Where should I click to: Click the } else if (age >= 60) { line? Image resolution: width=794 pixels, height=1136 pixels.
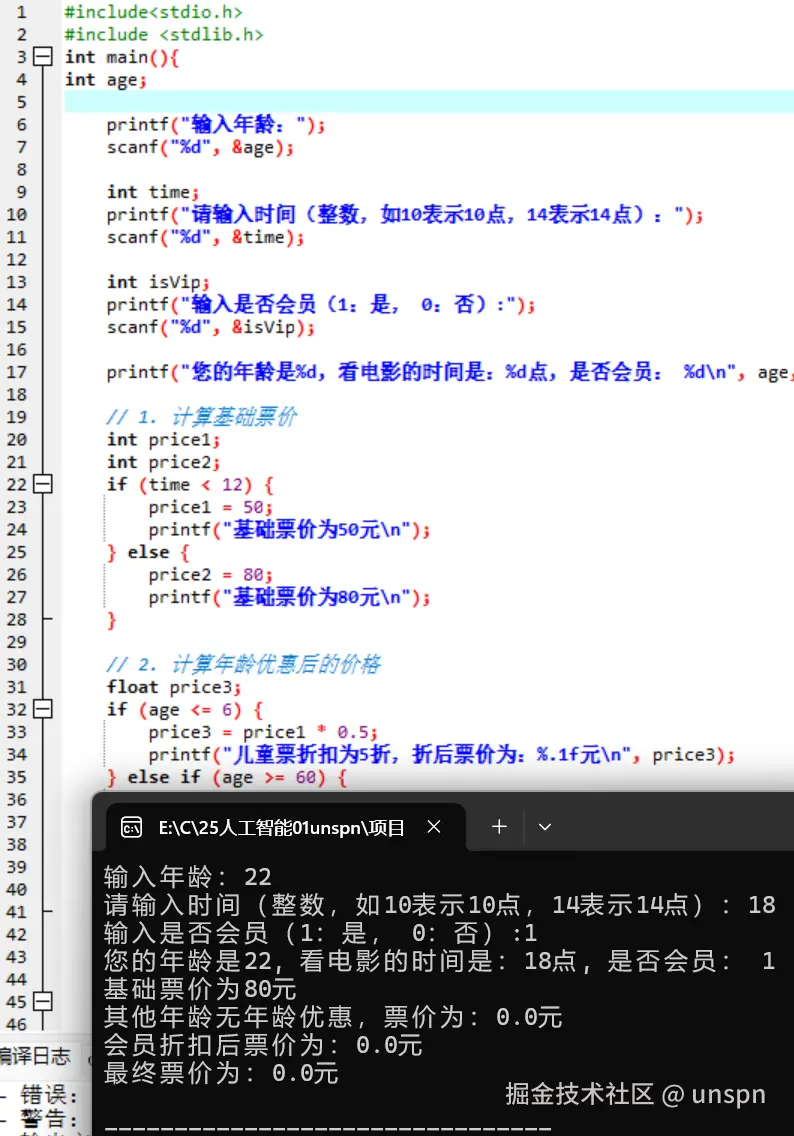click(x=227, y=777)
